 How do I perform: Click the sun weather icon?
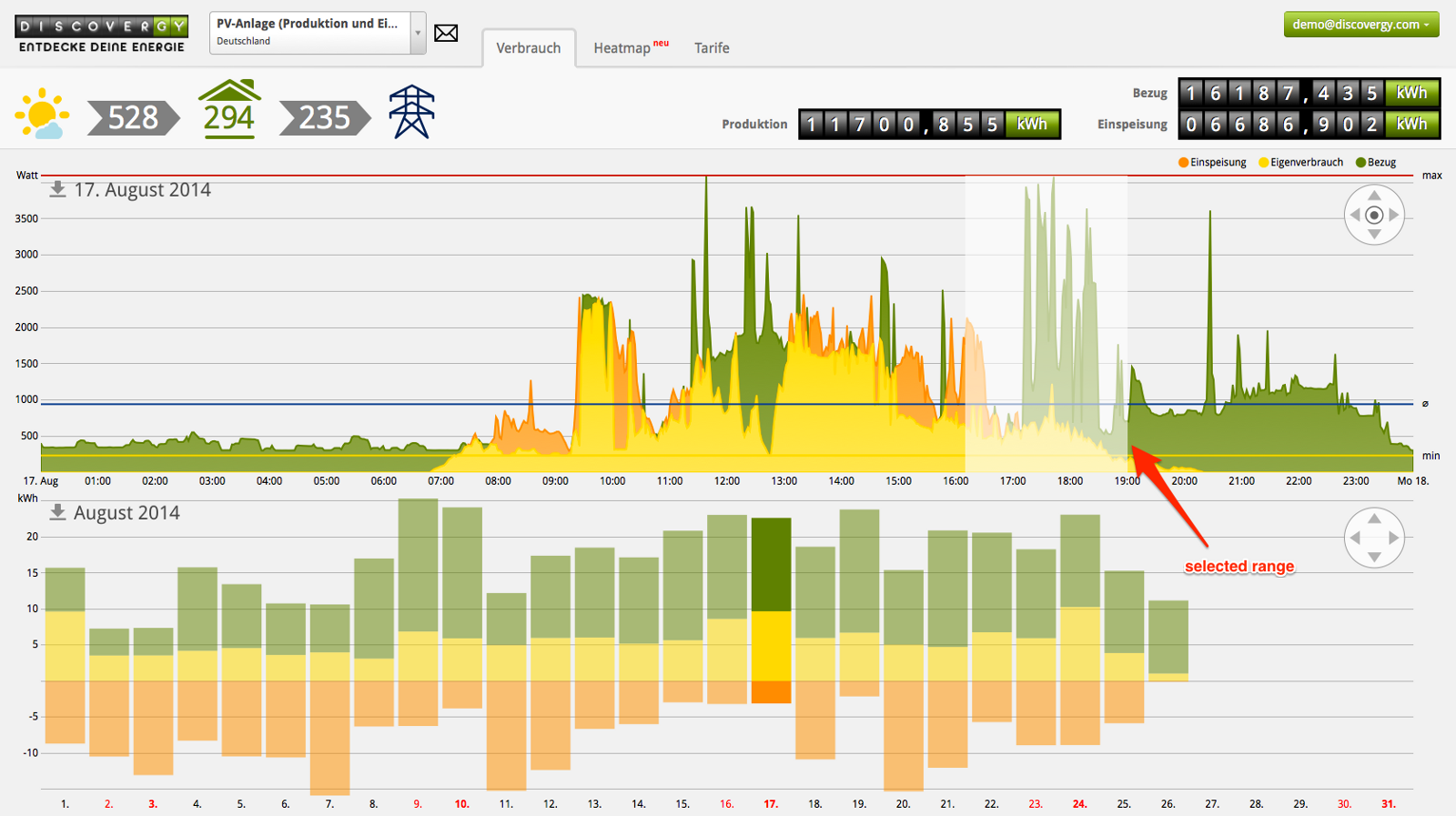pos(42,115)
